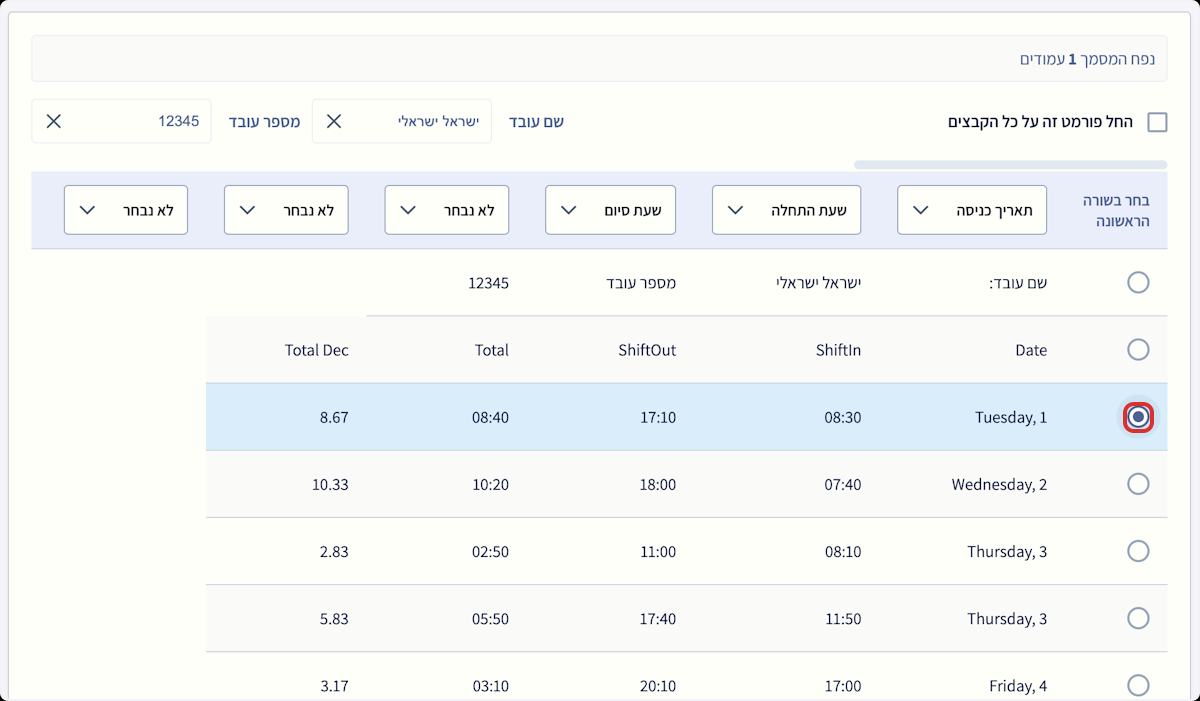
Task: Click the 08:30 ShiftIn cell
Action: [842, 417]
